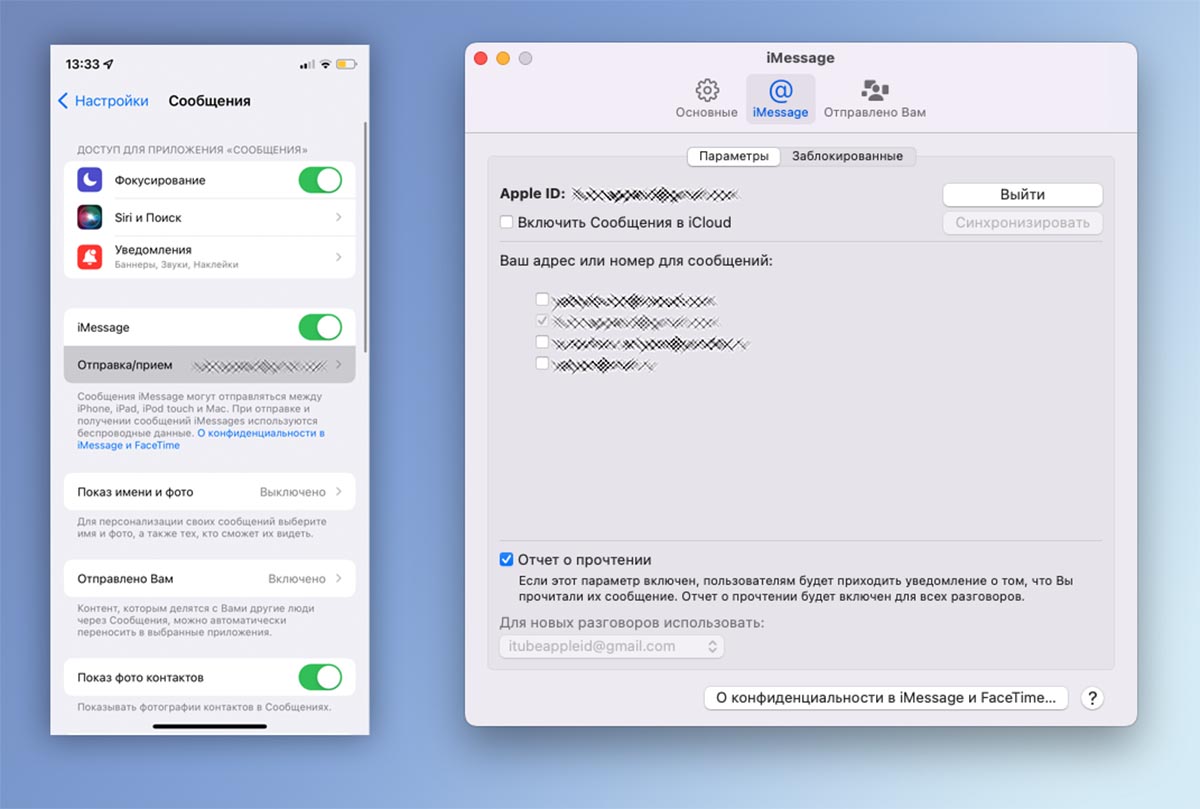The image size is (1200, 809).
Task: Minimize the iMessage preferences window
Action: click(503, 59)
